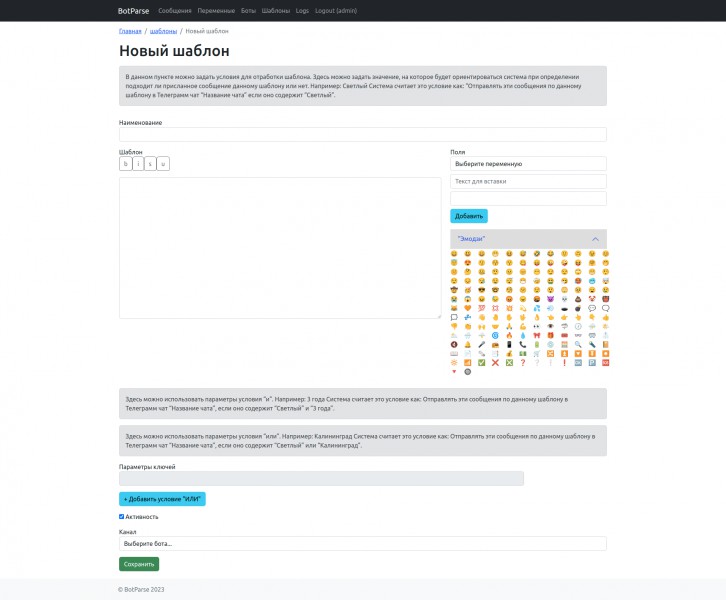Toggle the Активность checkbox
The width and height of the screenshot is (726, 600).
tap(121, 517)
